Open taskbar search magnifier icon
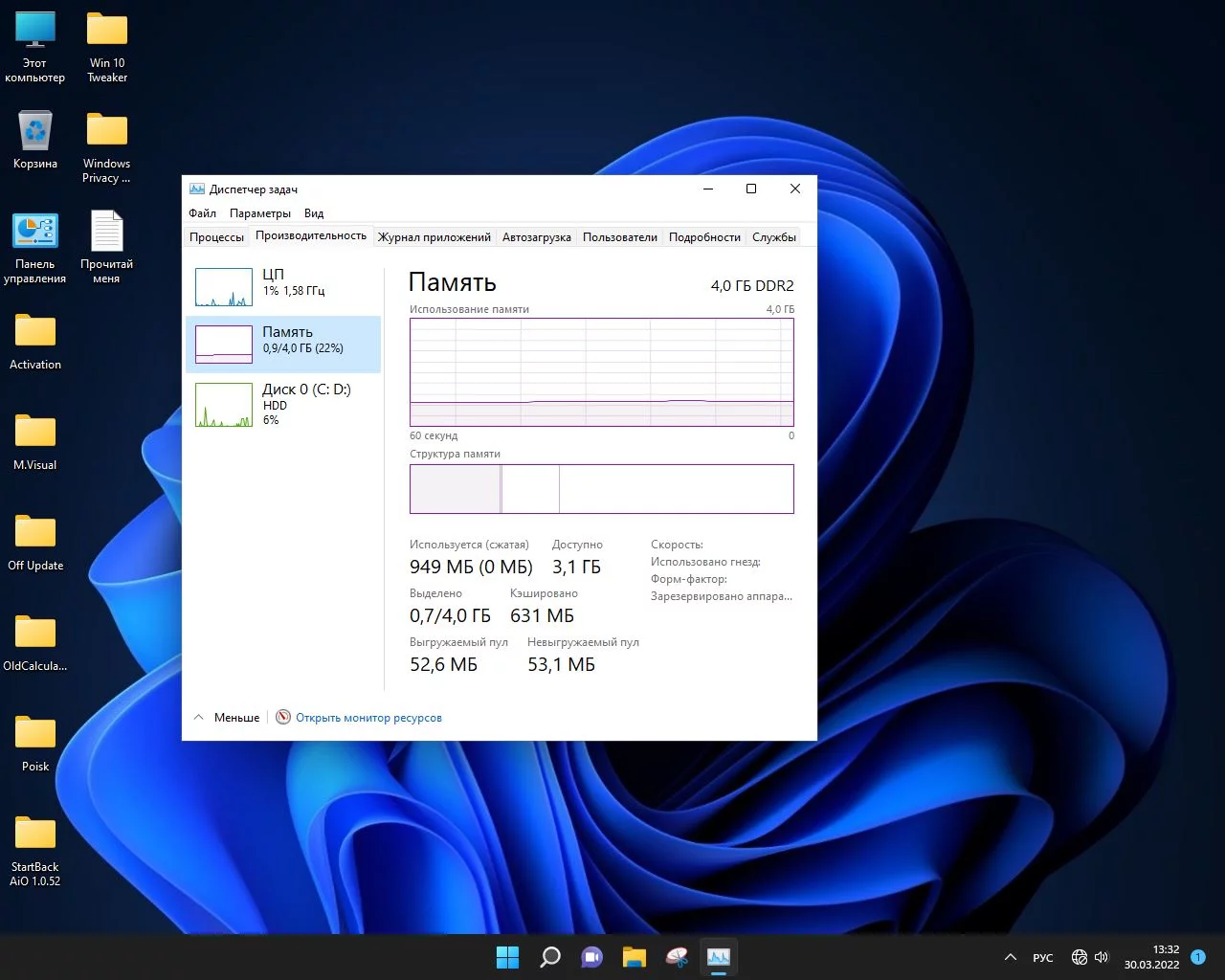The width and height of the screenshot is (1225, 980). [x=550, y=957]
